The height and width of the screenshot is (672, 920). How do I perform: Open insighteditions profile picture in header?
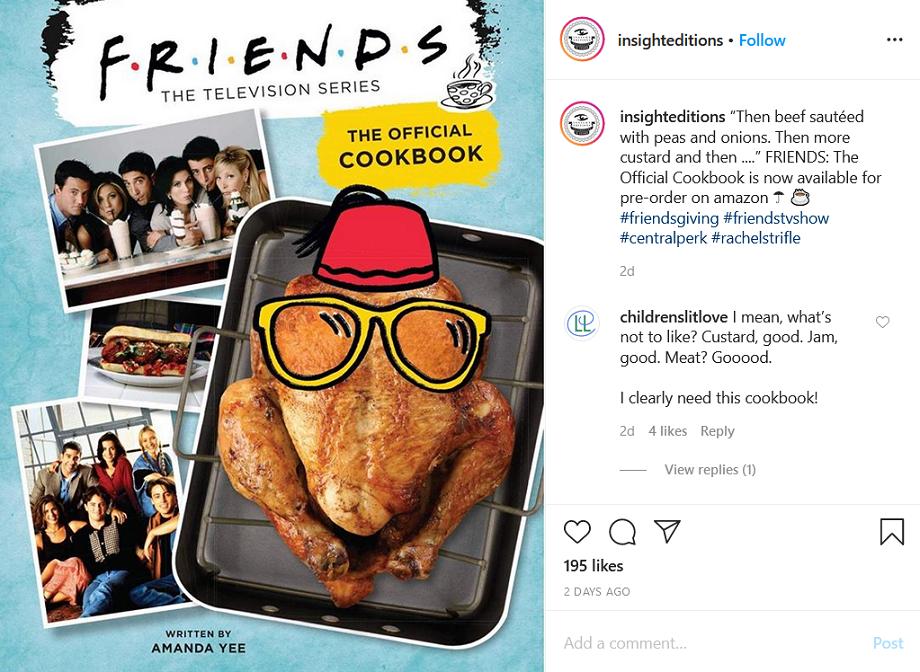point(582,39)
